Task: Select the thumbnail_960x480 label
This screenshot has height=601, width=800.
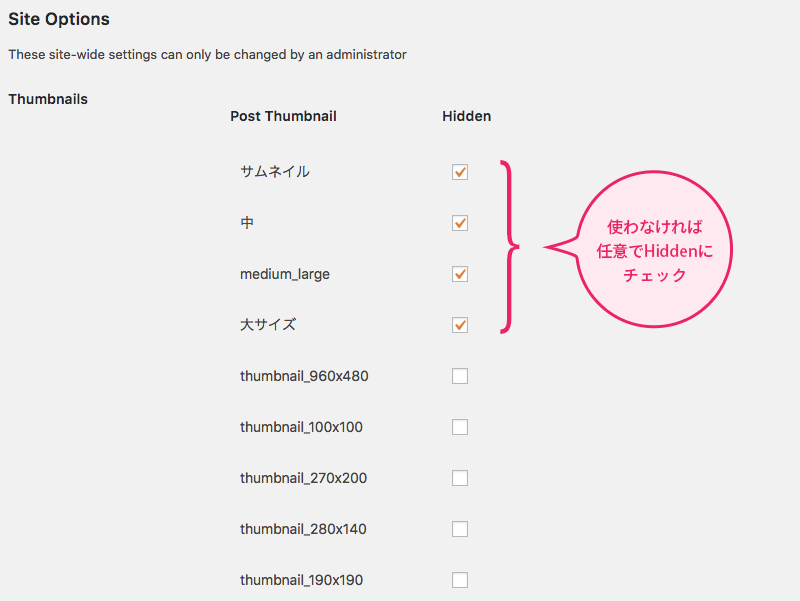Action: (x=304, y=376)
